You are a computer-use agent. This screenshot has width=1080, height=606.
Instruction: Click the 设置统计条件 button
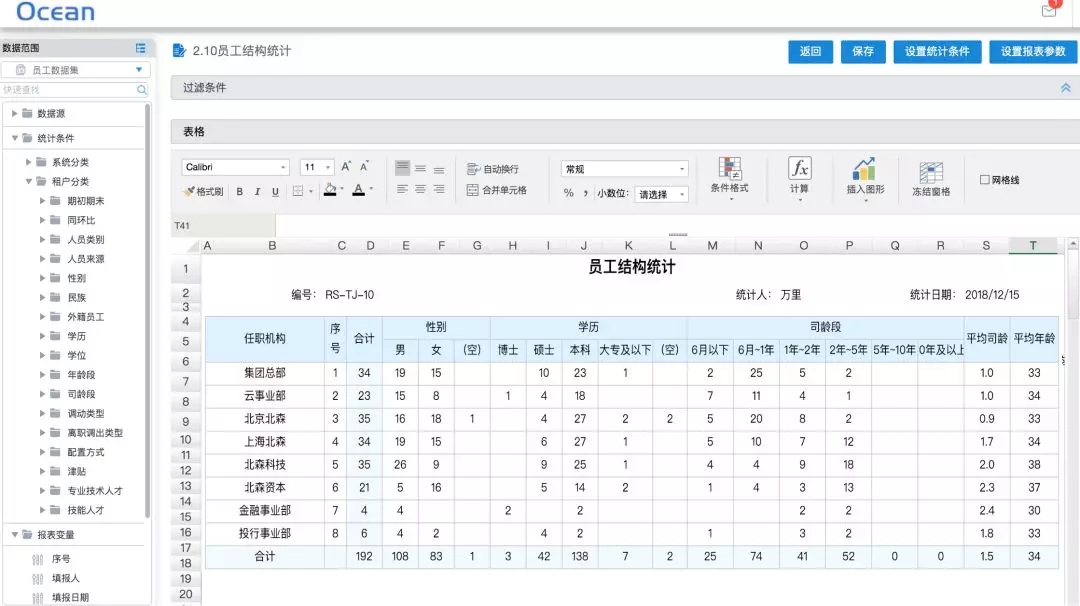point(937,52)
